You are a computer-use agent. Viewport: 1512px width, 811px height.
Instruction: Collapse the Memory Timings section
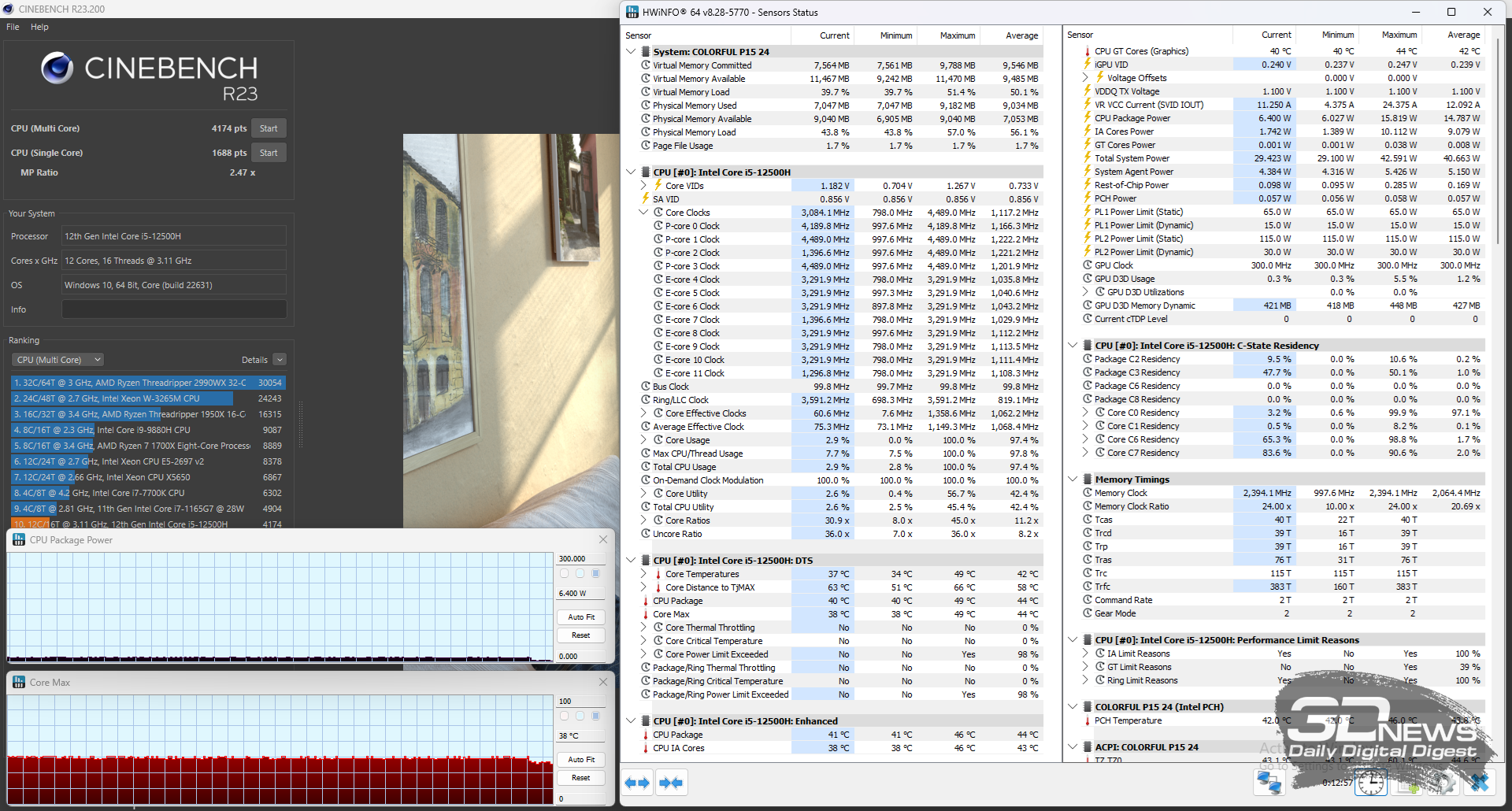click(x=1073, y=480)
